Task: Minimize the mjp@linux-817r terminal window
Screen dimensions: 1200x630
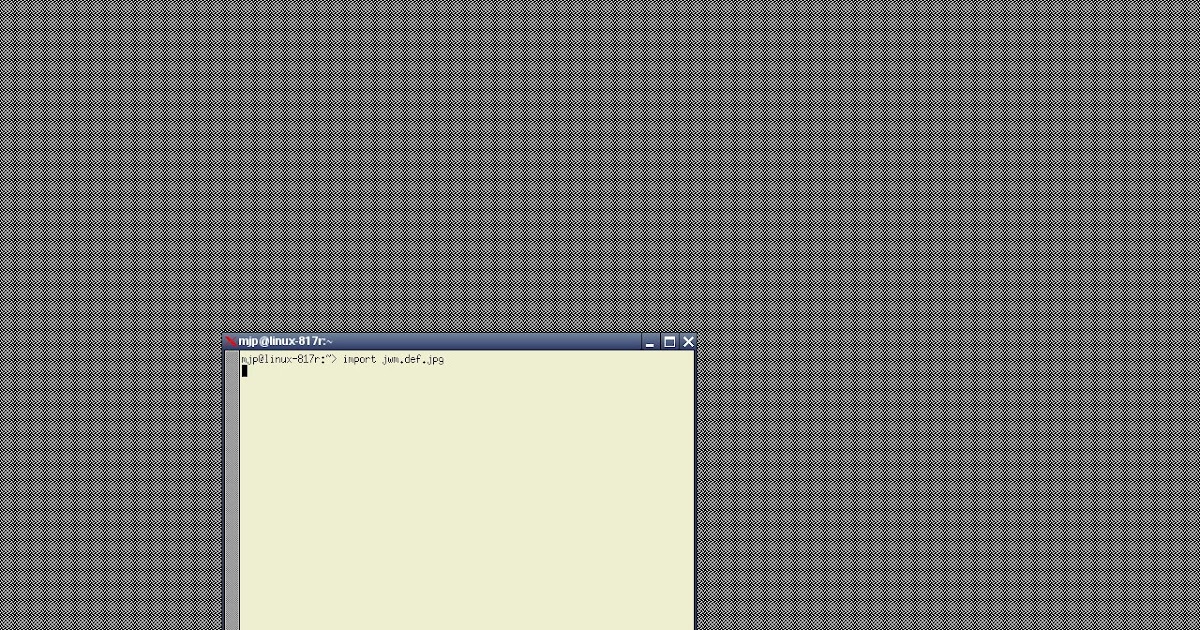Action: tap(650, 341)
